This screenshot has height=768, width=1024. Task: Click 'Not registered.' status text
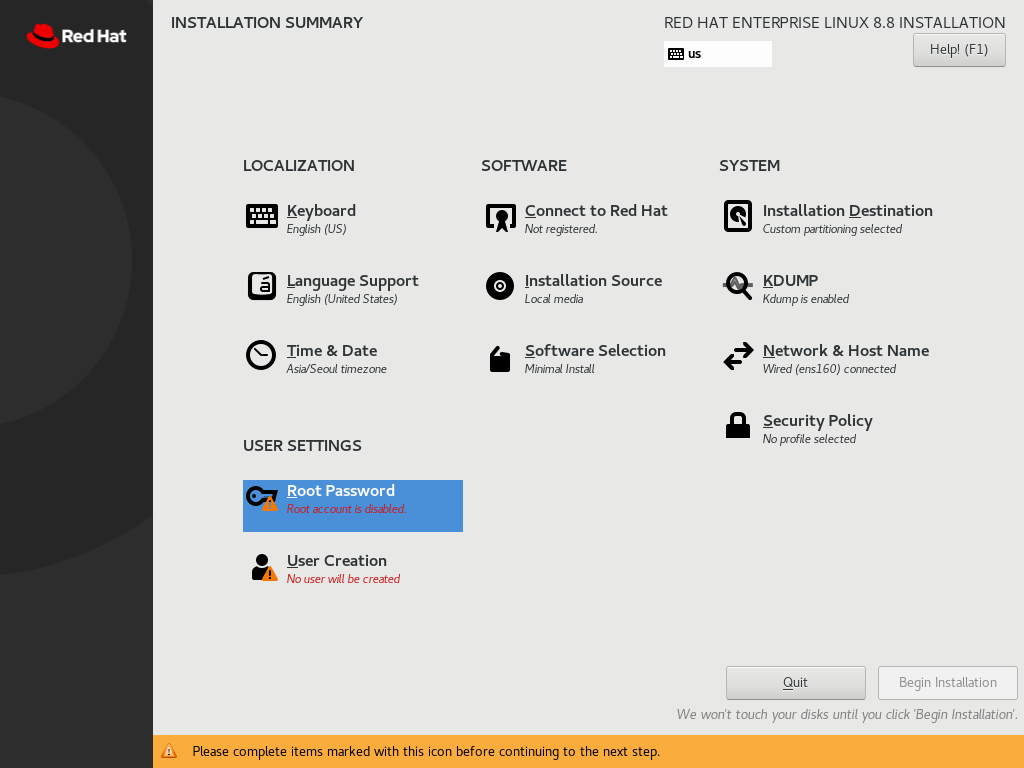point(561,229)
